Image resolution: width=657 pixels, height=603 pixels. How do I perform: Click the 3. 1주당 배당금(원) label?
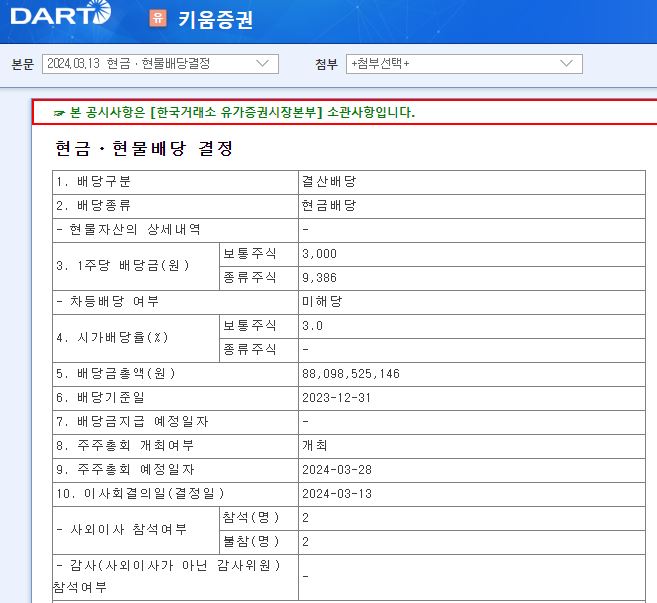(x=123, y=266)
